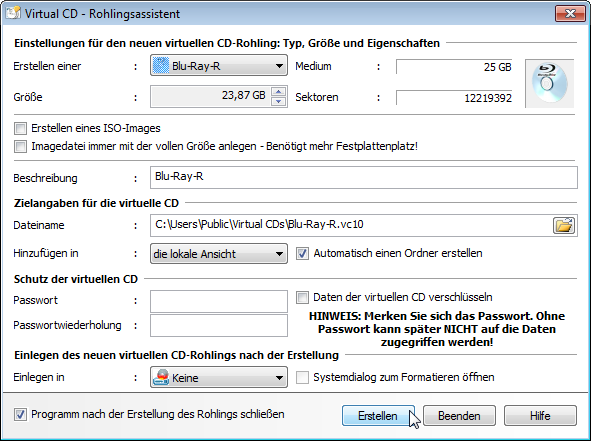The image size is (591, 441).
Task: Click into the Passwort input field
Action: [x=219, y=301]
